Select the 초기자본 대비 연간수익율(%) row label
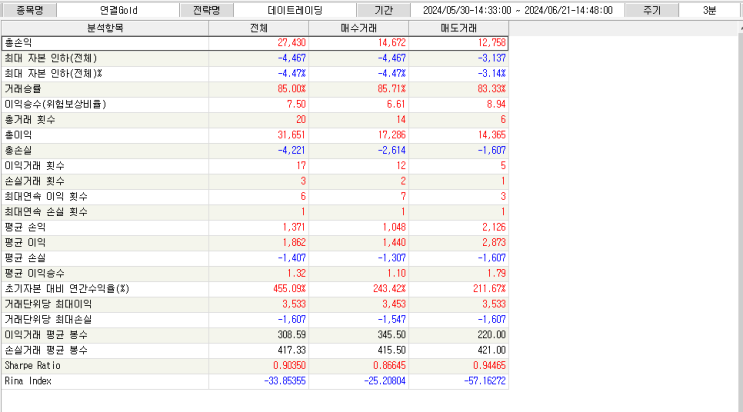 coord(67,288)
